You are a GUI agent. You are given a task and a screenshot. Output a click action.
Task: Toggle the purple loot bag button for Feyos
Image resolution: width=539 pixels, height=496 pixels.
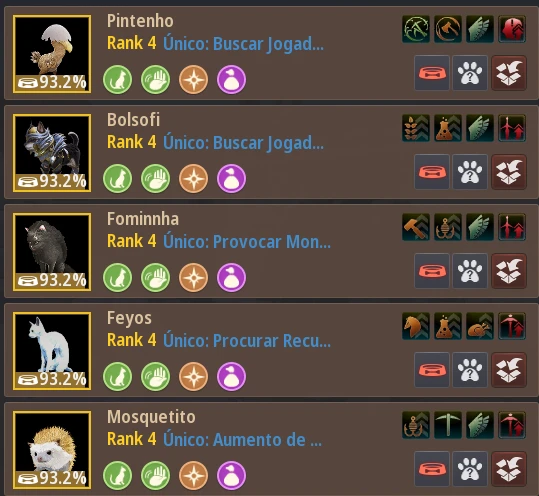231,376
